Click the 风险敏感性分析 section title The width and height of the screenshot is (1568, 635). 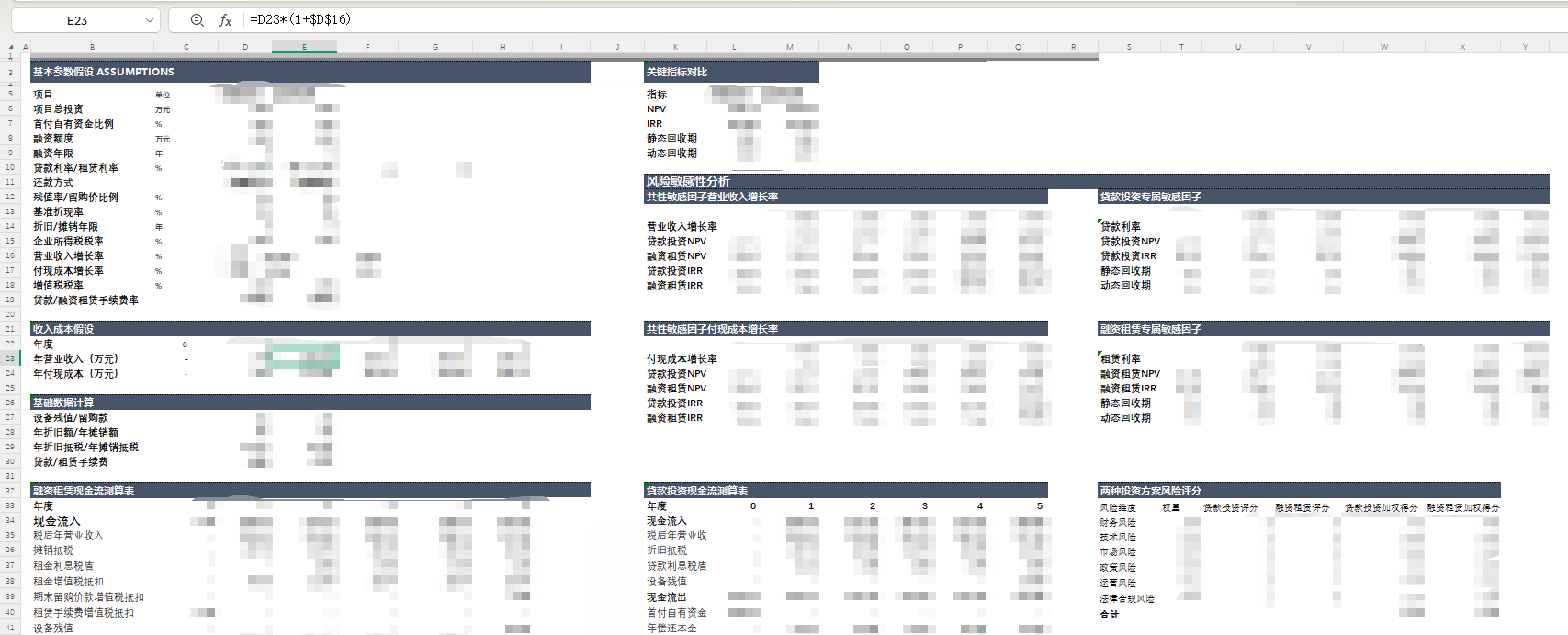pyautogui.click(x=688, y=181)
